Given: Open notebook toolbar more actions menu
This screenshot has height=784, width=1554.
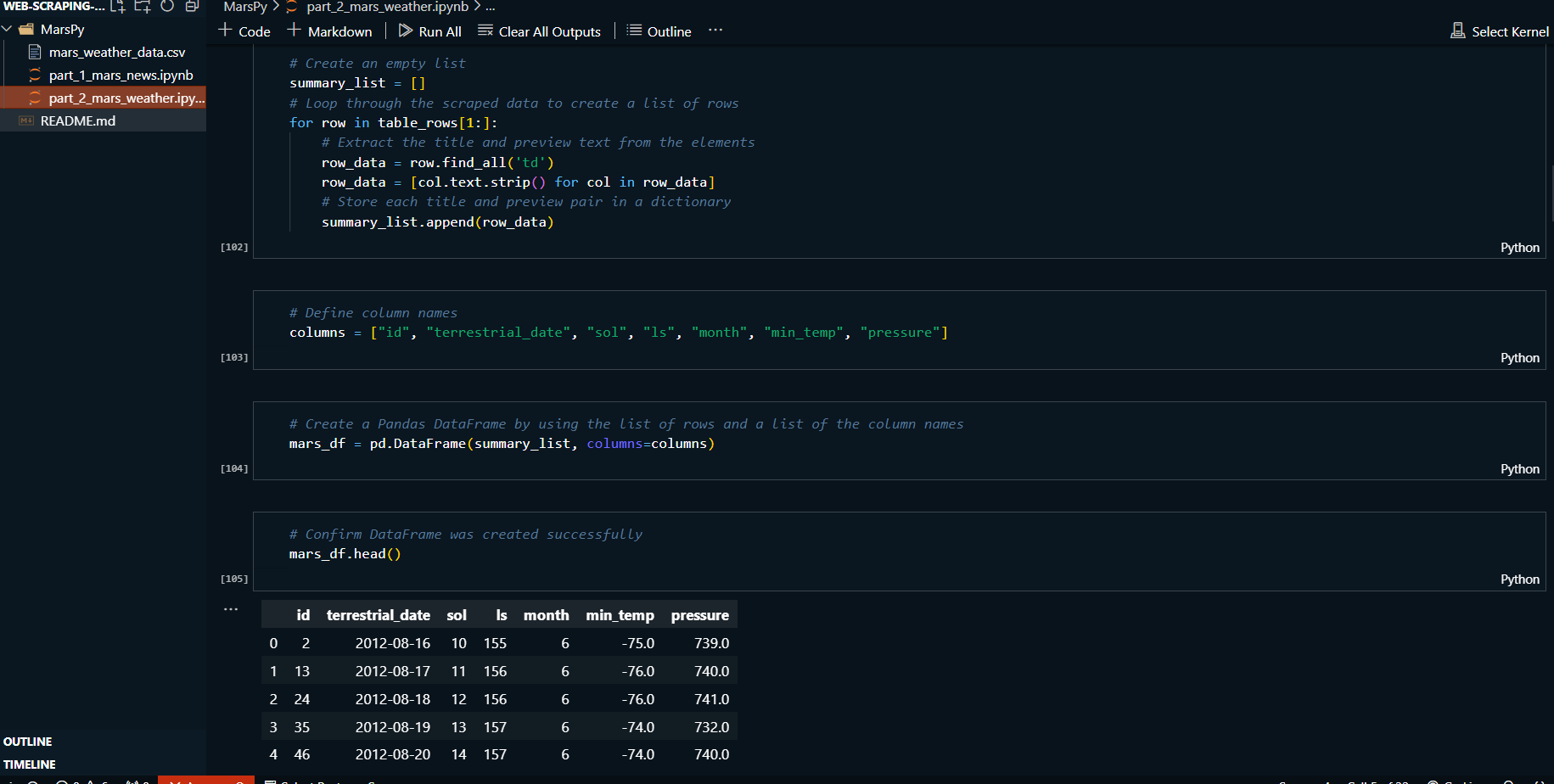Looking at the screenshot, I should point(715,31).
